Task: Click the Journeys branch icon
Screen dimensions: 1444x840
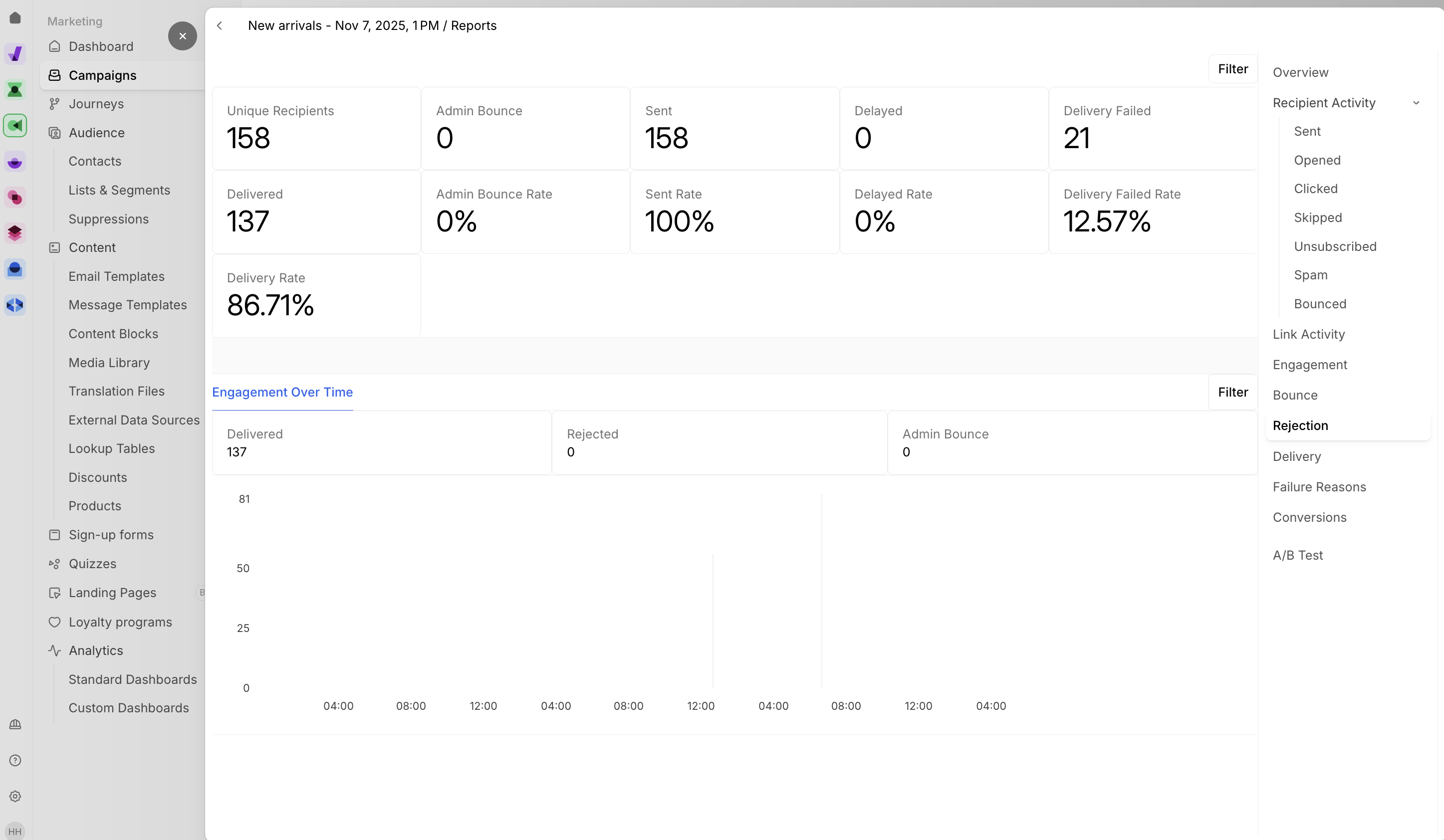Action: coord(54,104)
